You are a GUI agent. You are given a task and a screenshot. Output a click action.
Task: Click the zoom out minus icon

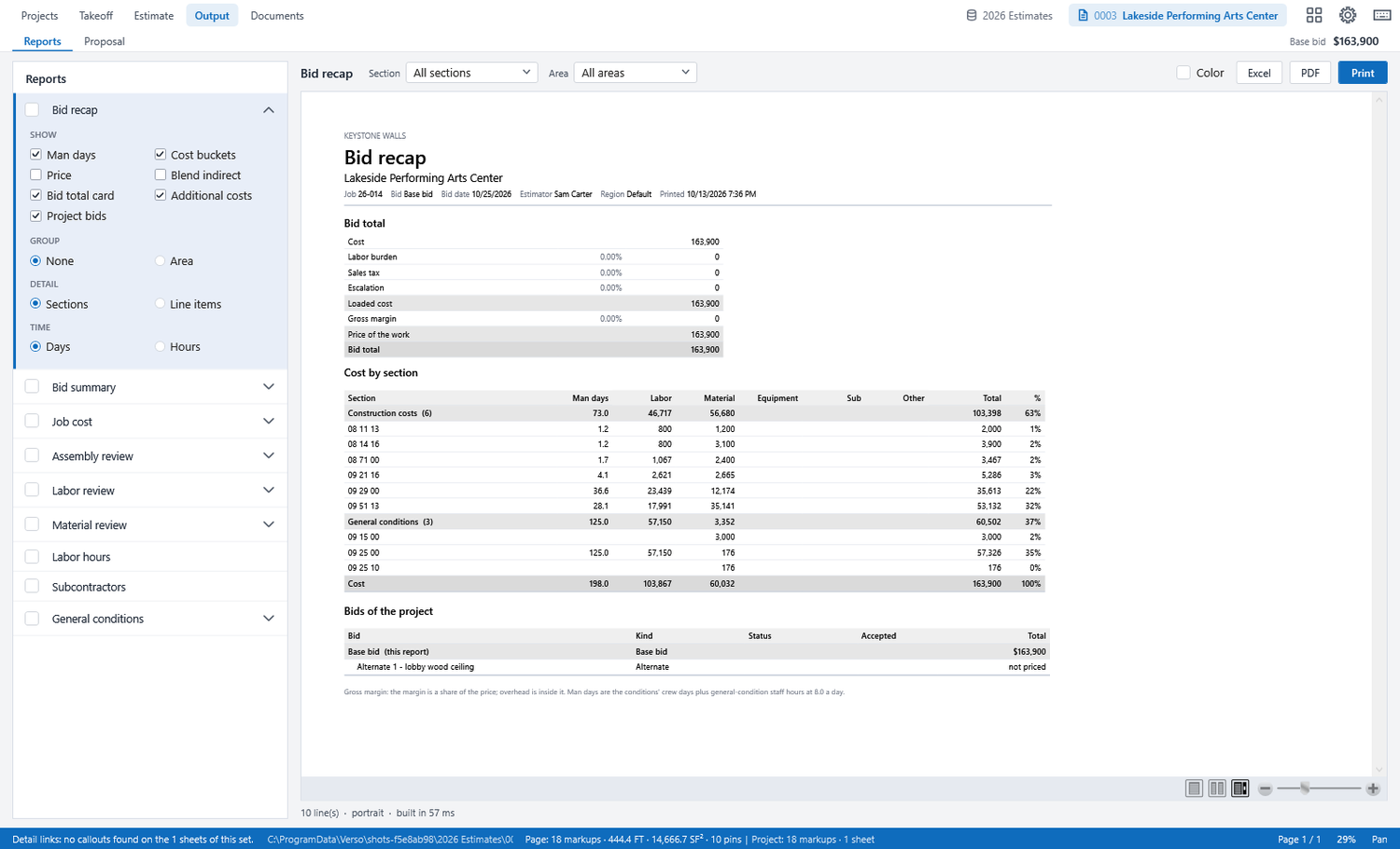pos(1265,789)
